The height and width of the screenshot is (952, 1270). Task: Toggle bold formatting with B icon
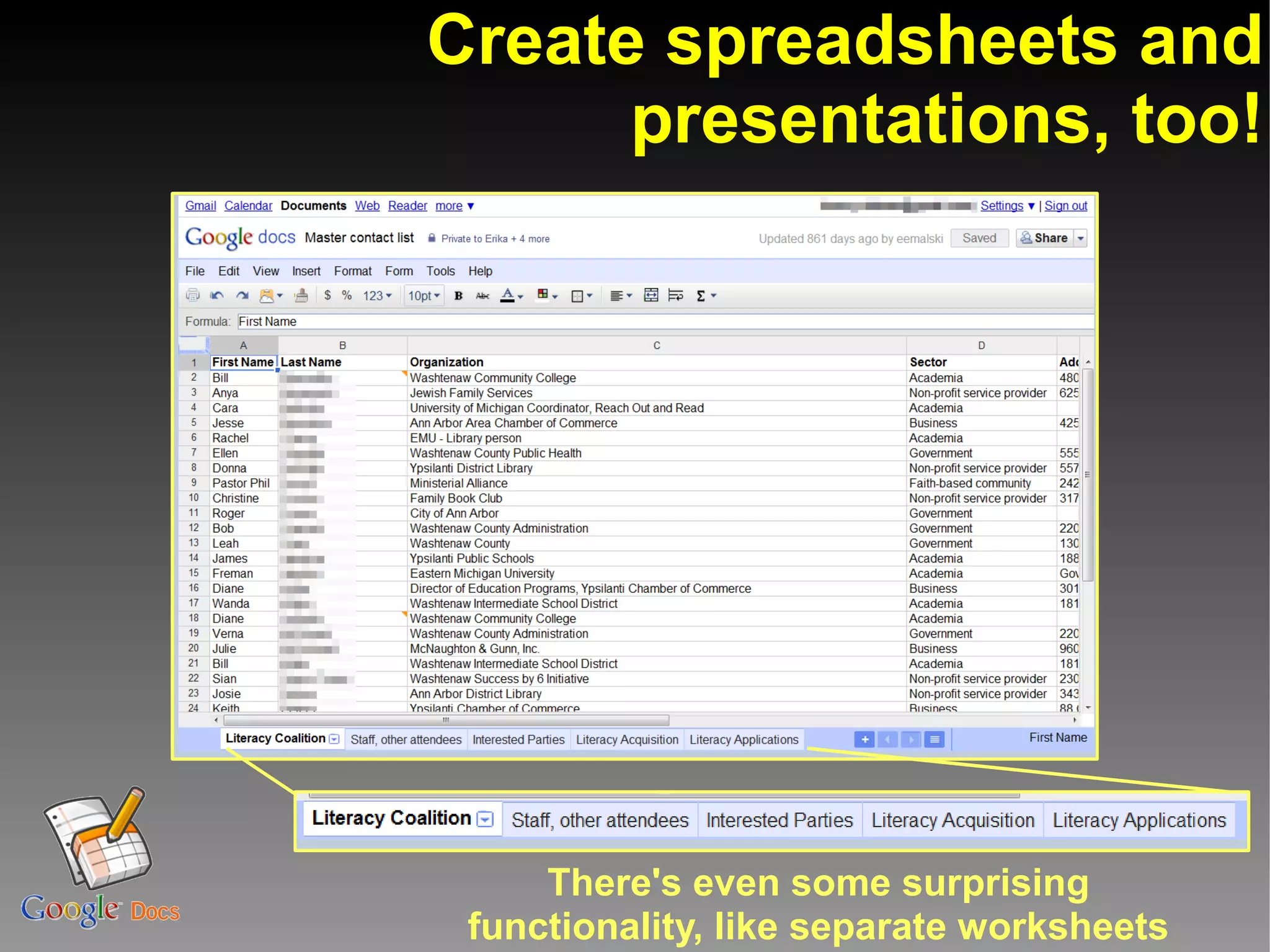pyautogui.click(x=458, y=296)
